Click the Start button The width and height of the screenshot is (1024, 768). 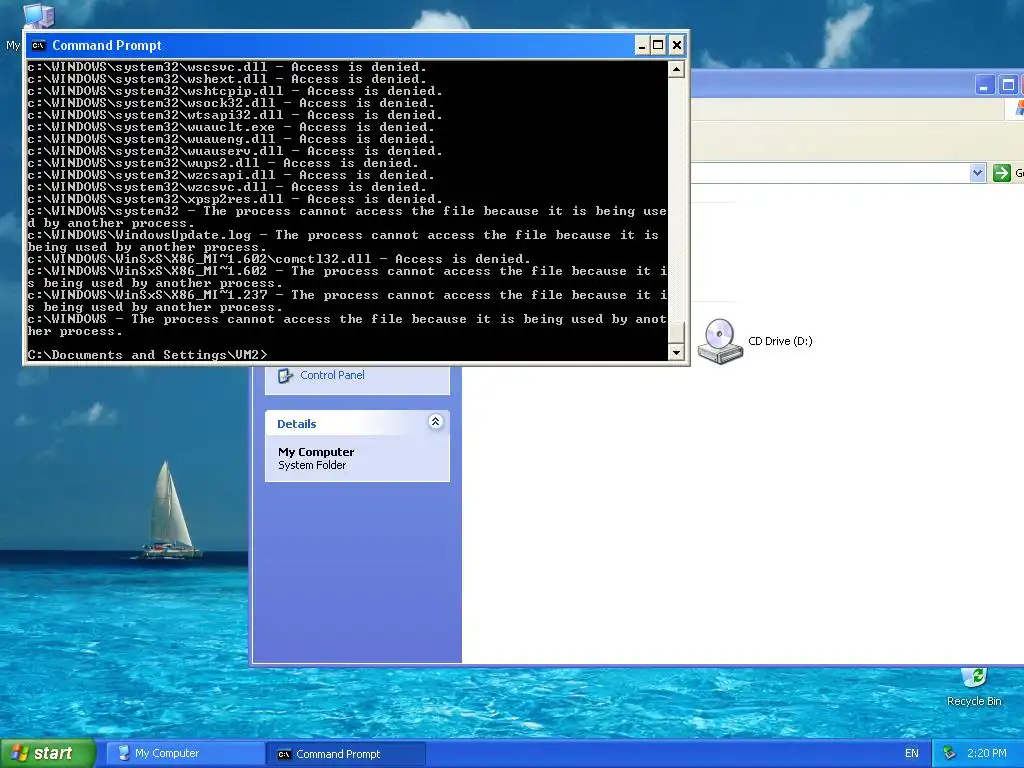point(48,753)
